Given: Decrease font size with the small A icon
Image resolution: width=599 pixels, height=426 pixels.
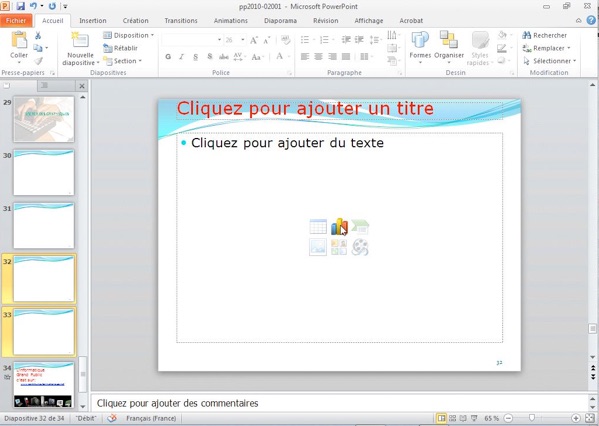Looking at the screenshot, I should (x=267, y=40).
